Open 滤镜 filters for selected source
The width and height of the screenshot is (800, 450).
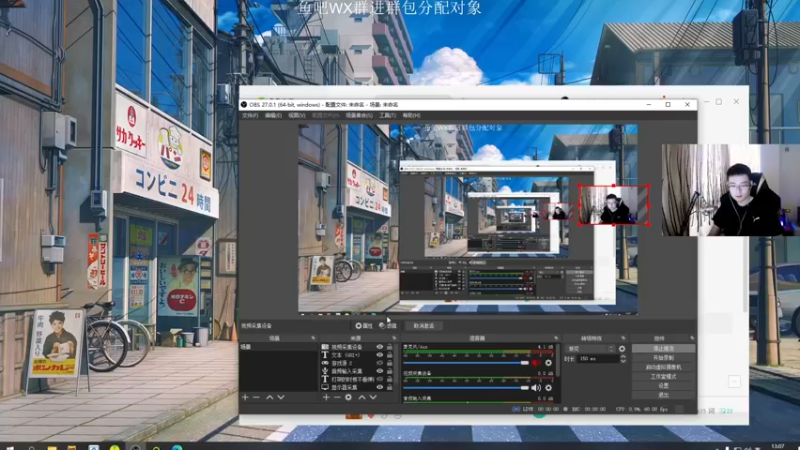click(388, 326)
